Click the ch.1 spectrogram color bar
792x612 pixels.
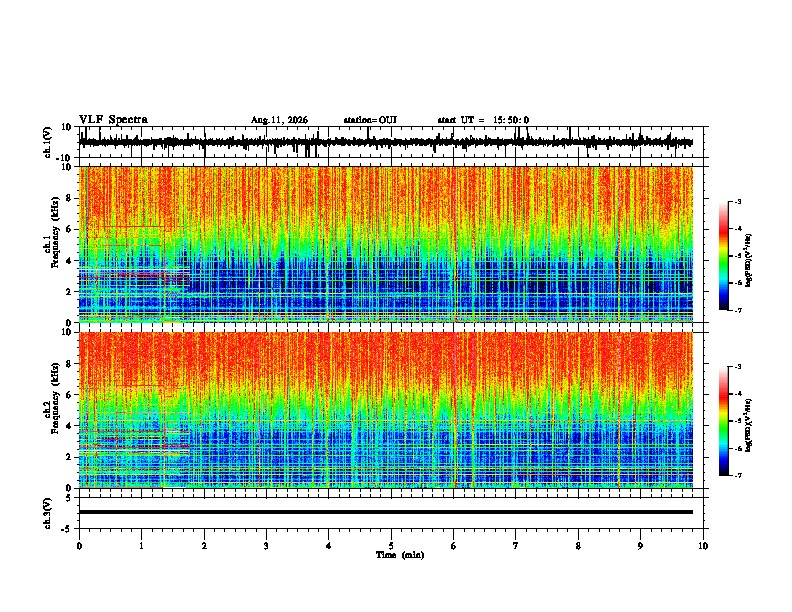pyautogui.click(x=724, y=255)
